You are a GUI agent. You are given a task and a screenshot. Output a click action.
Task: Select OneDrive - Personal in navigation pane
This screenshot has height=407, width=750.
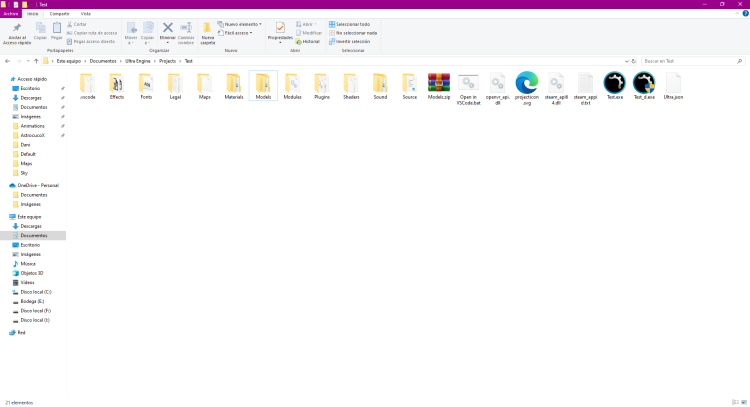point(38,186)
